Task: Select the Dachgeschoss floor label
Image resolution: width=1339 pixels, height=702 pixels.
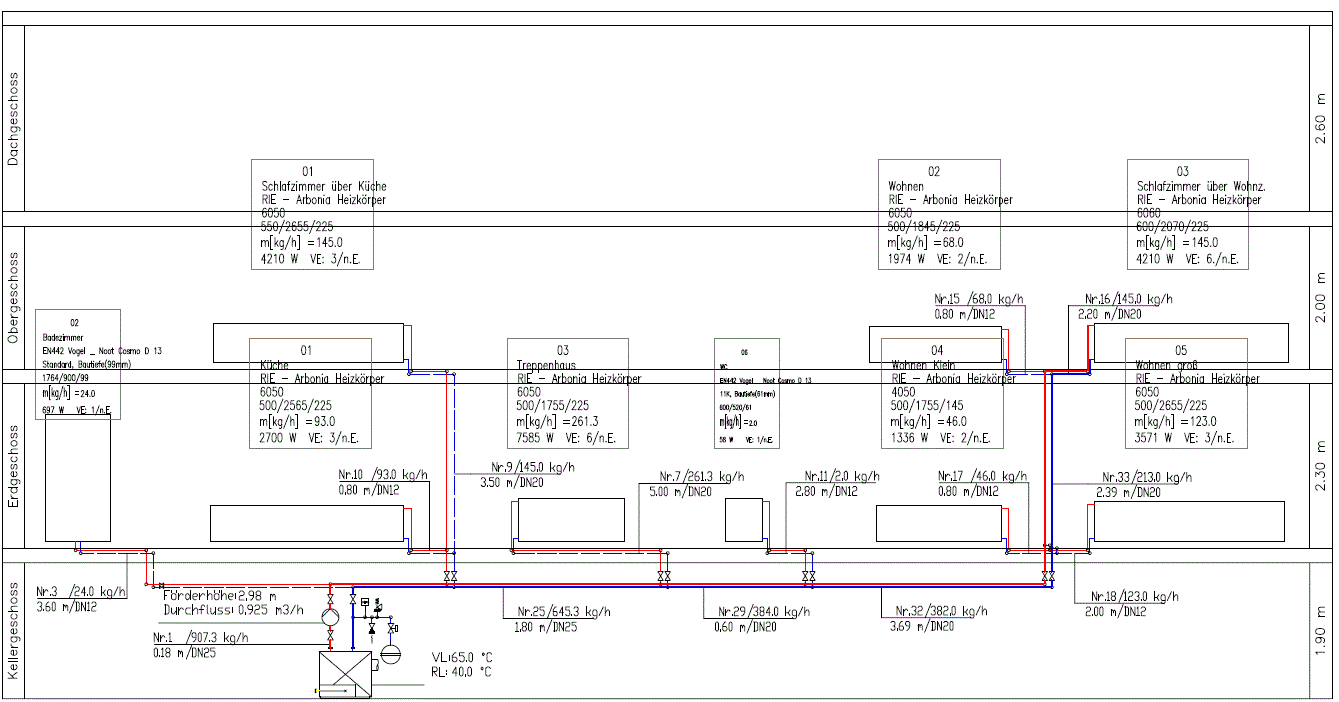Action: click(13, 118)
